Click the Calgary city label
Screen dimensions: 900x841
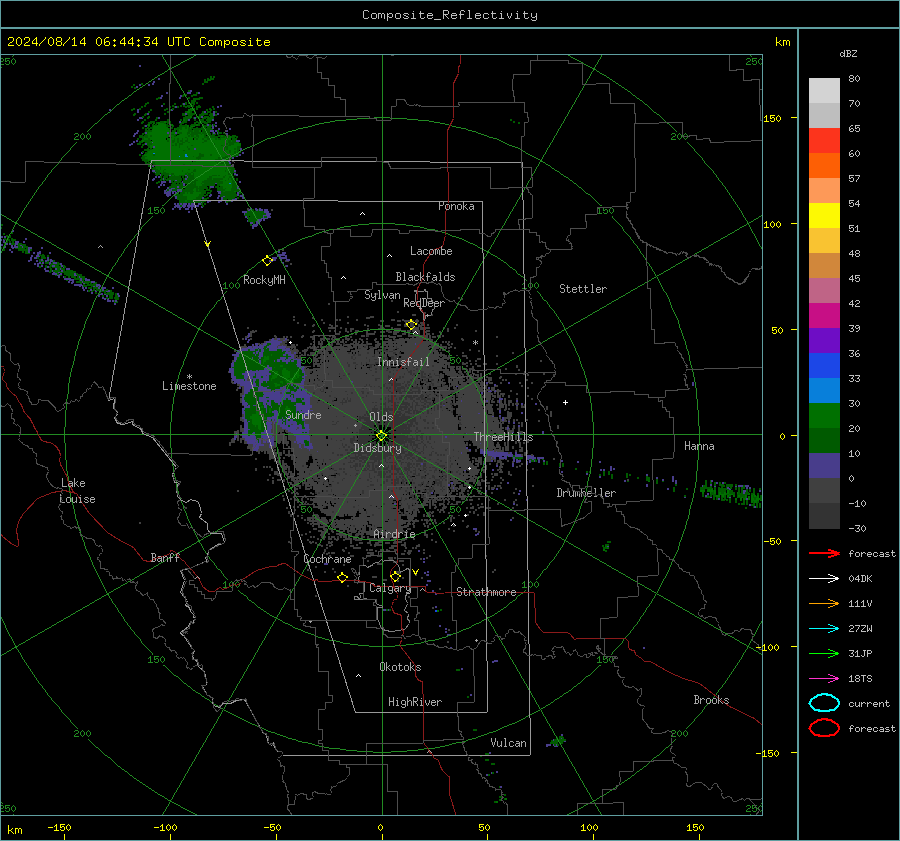[390, 588]
